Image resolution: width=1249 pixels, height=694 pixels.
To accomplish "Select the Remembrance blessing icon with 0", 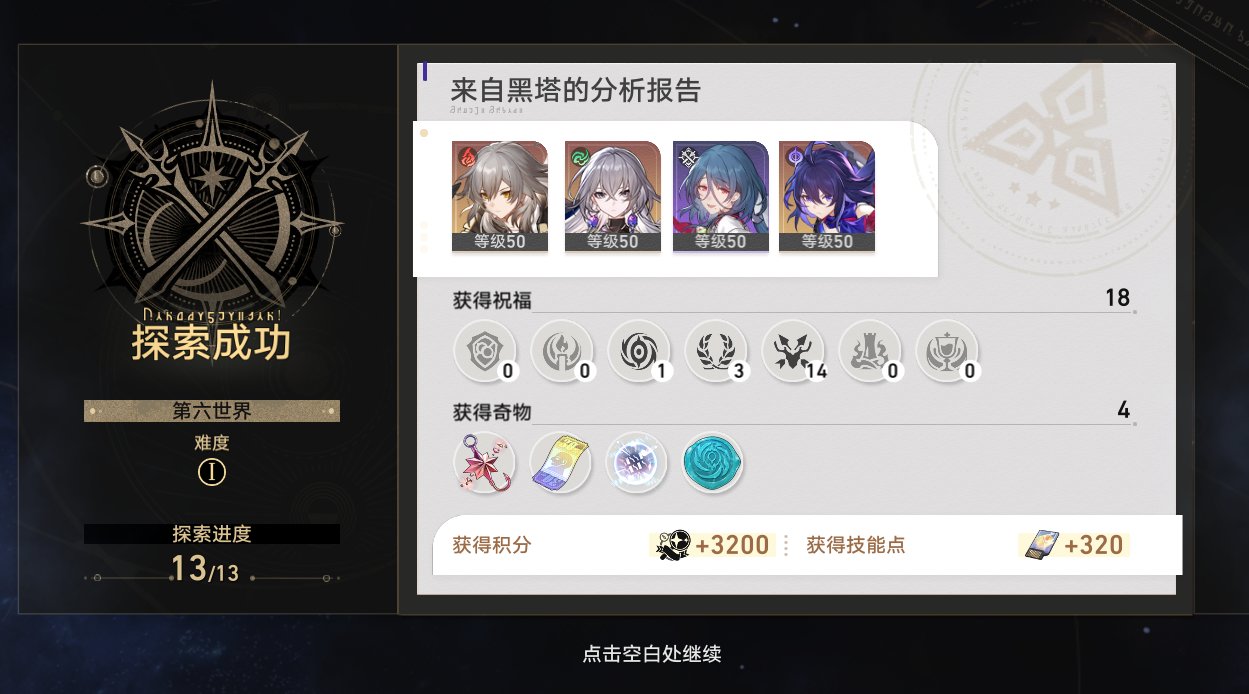I will pyautogui.click(x=562, y=351).
